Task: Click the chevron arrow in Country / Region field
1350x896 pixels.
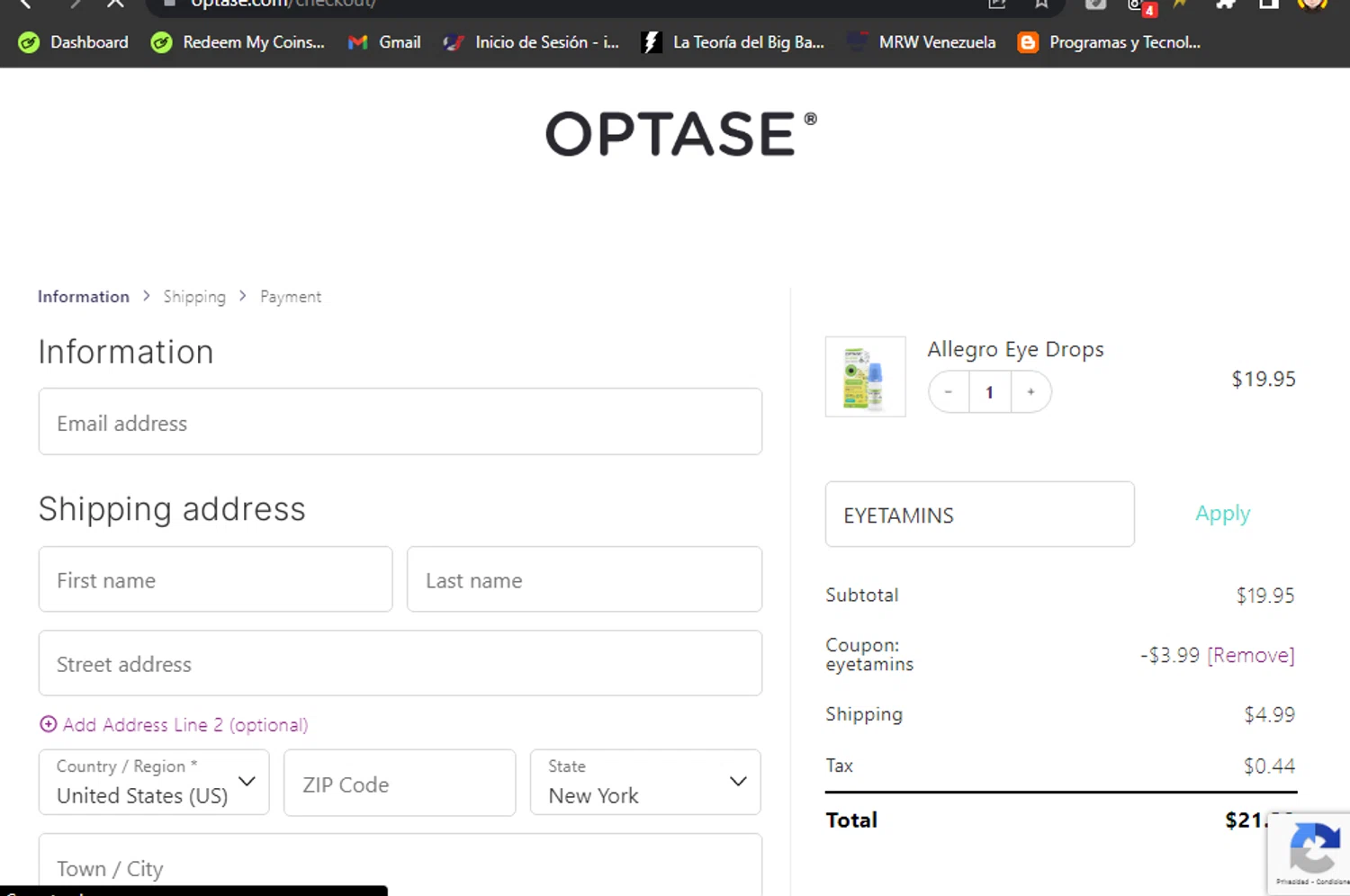Action: pos(247,781)
